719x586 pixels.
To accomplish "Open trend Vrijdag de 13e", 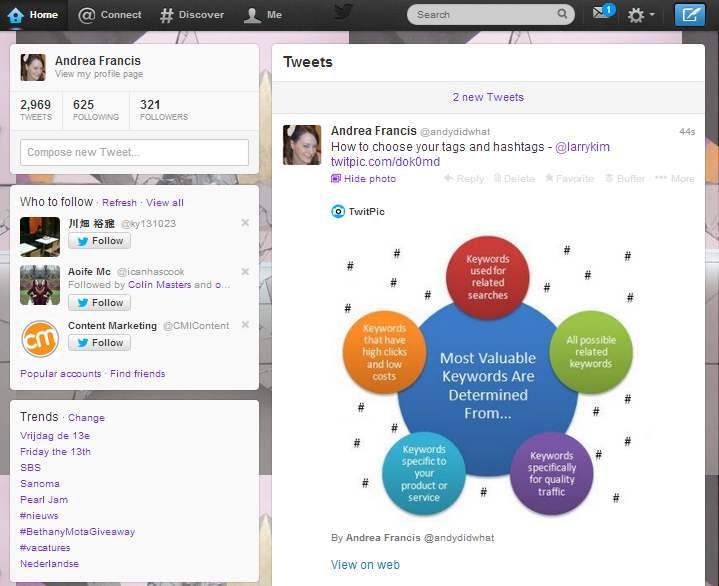I will (x=55, y=436).
